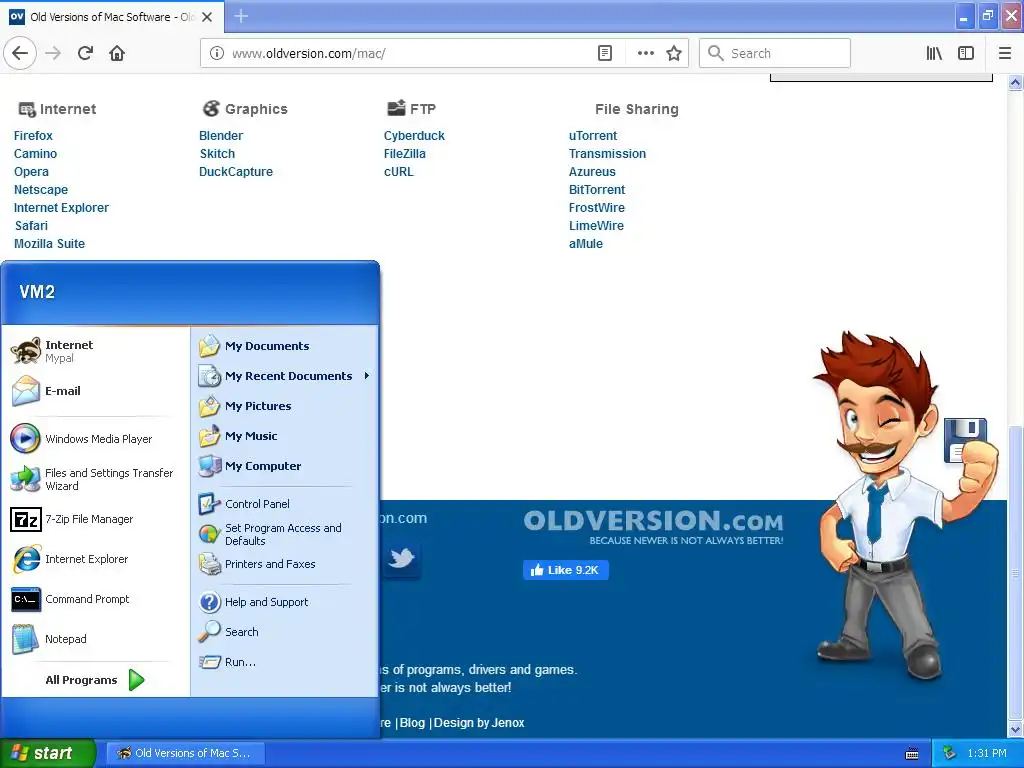Select Old Versions of Mac taskbar button

point(185,753)
